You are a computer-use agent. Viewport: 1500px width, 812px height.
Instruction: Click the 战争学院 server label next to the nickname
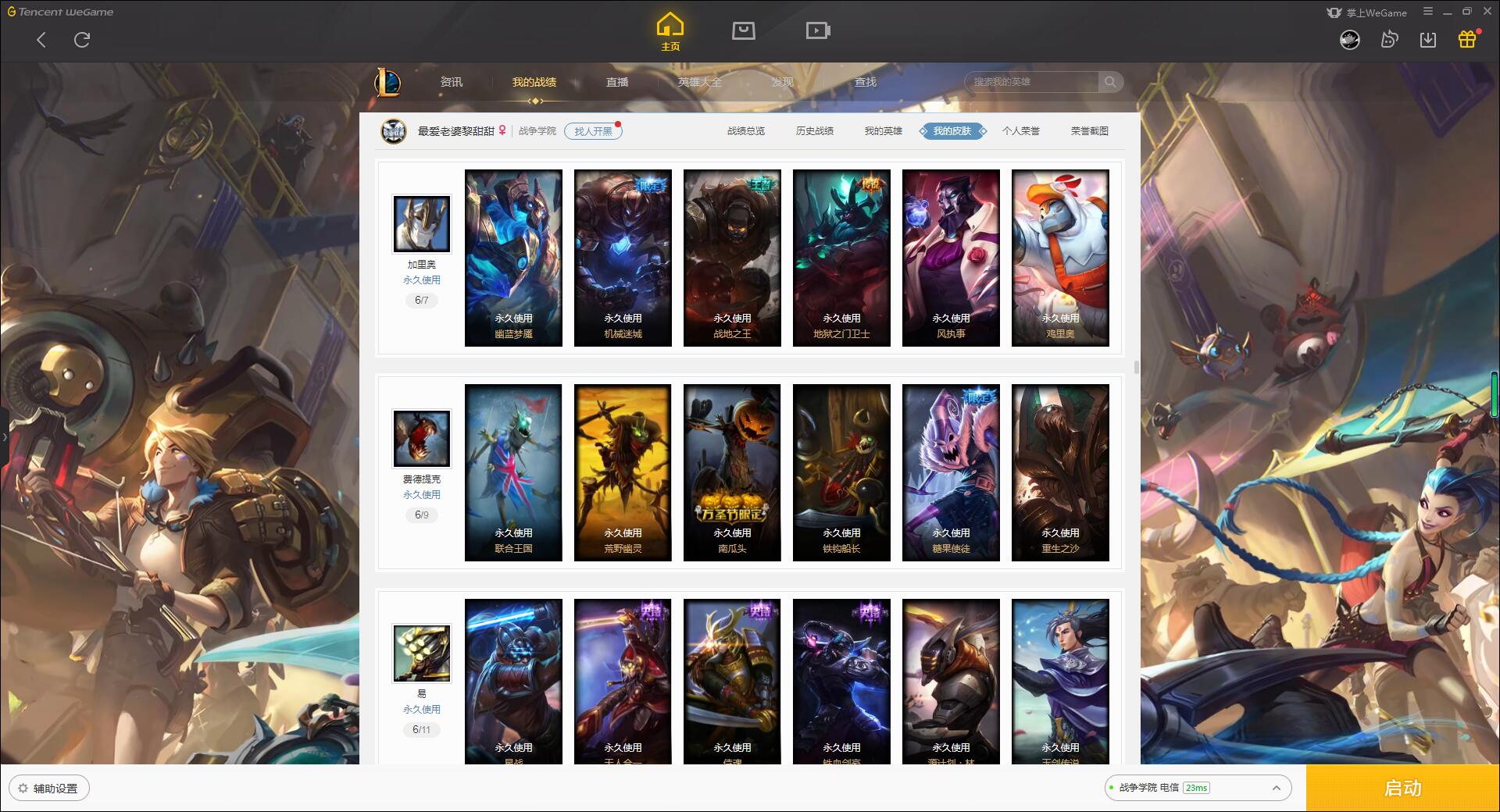pyautogui.click(x=537, y=131)
